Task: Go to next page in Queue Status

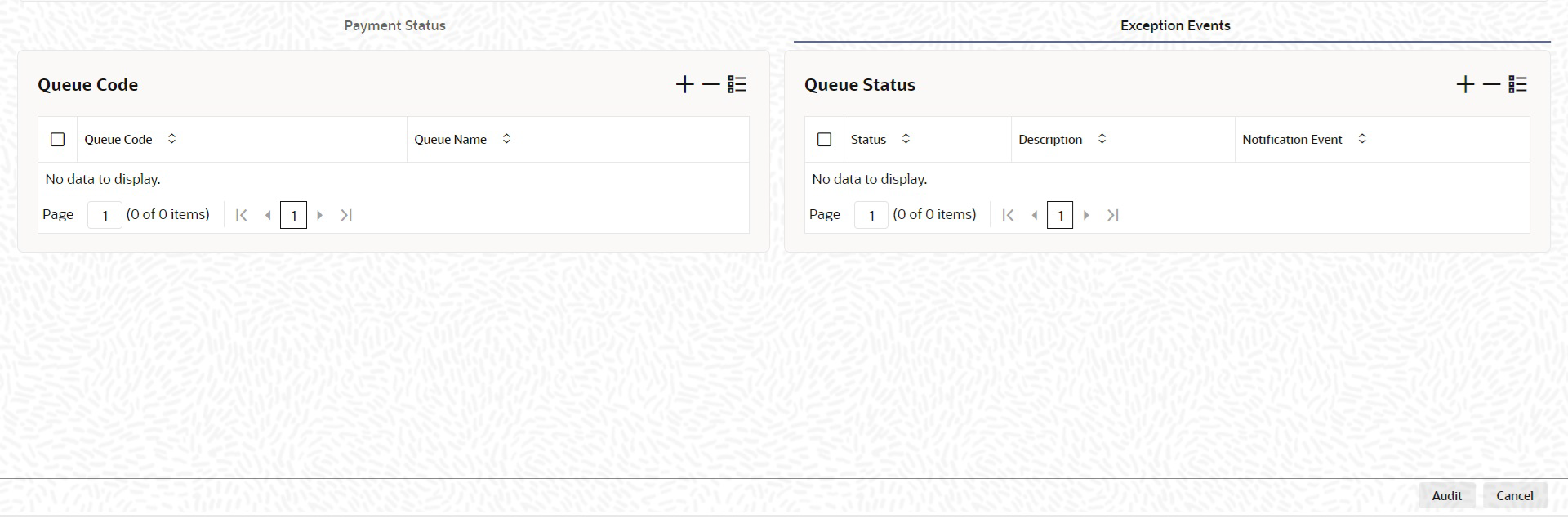Action: 1086,215
